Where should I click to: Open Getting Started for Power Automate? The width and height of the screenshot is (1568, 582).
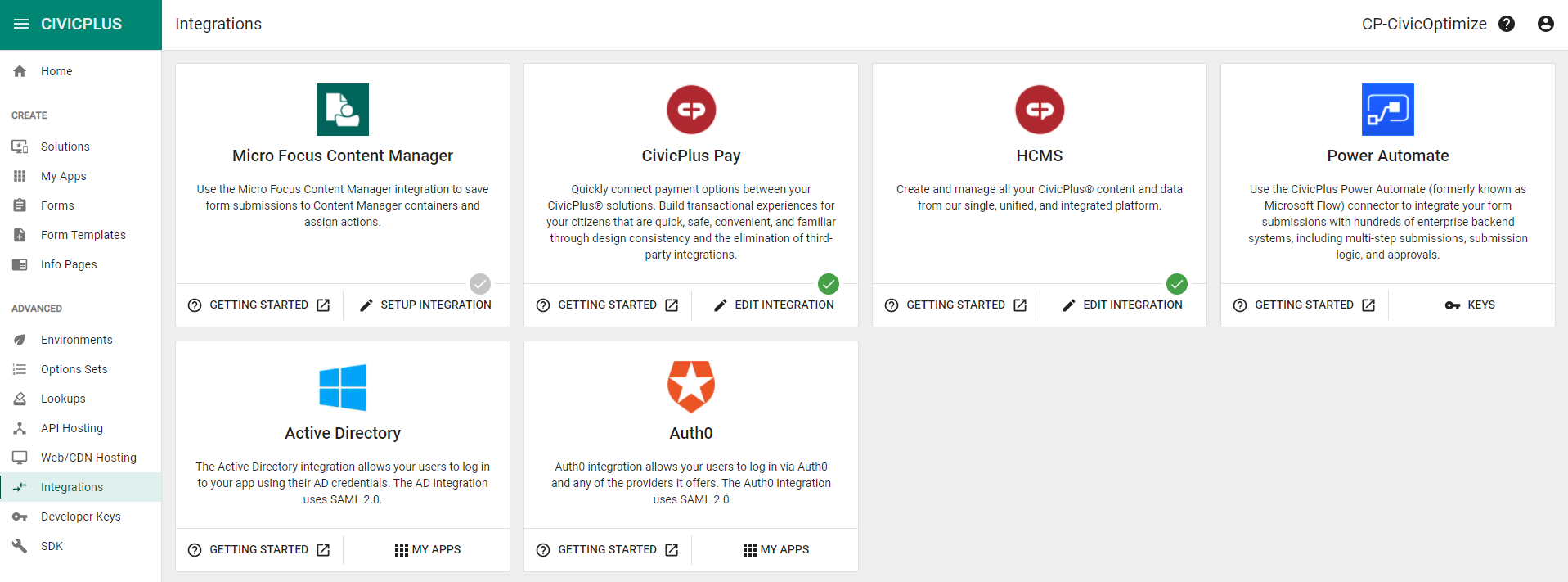click(1305, 305)
